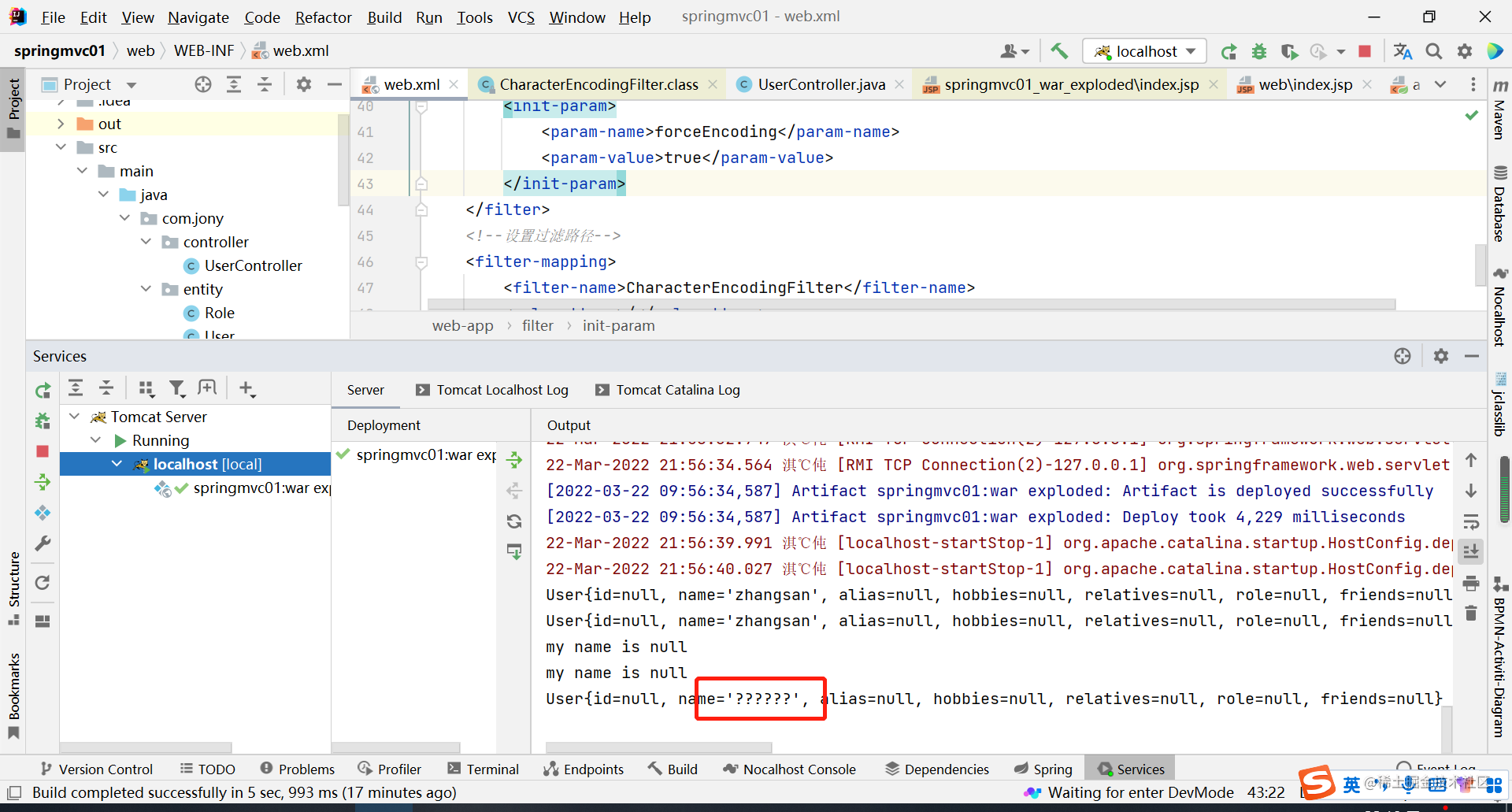
Task: Open the Project view dropdown arrow
Action: click(132, 85)
